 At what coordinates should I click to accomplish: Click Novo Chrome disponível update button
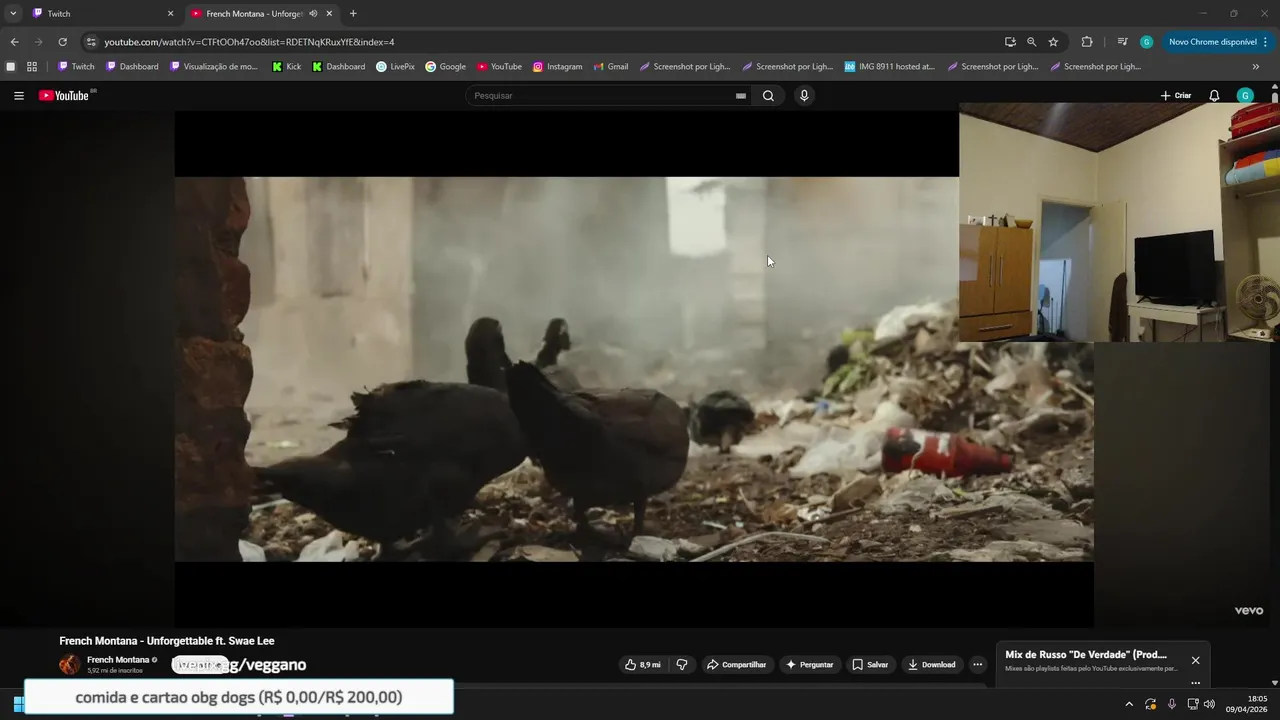(1212, 42)
